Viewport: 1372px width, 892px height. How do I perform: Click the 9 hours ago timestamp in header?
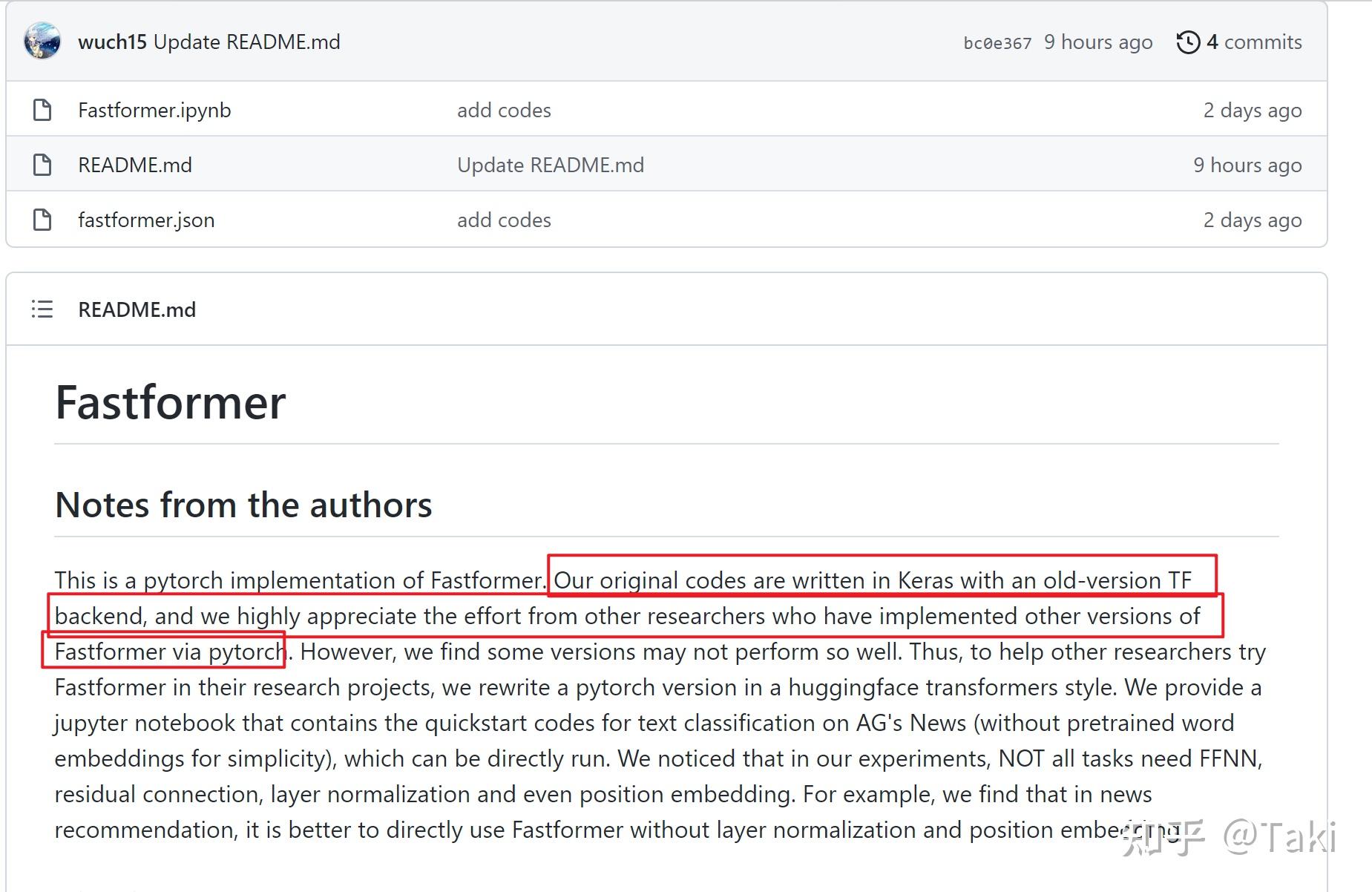(1098, 42)
